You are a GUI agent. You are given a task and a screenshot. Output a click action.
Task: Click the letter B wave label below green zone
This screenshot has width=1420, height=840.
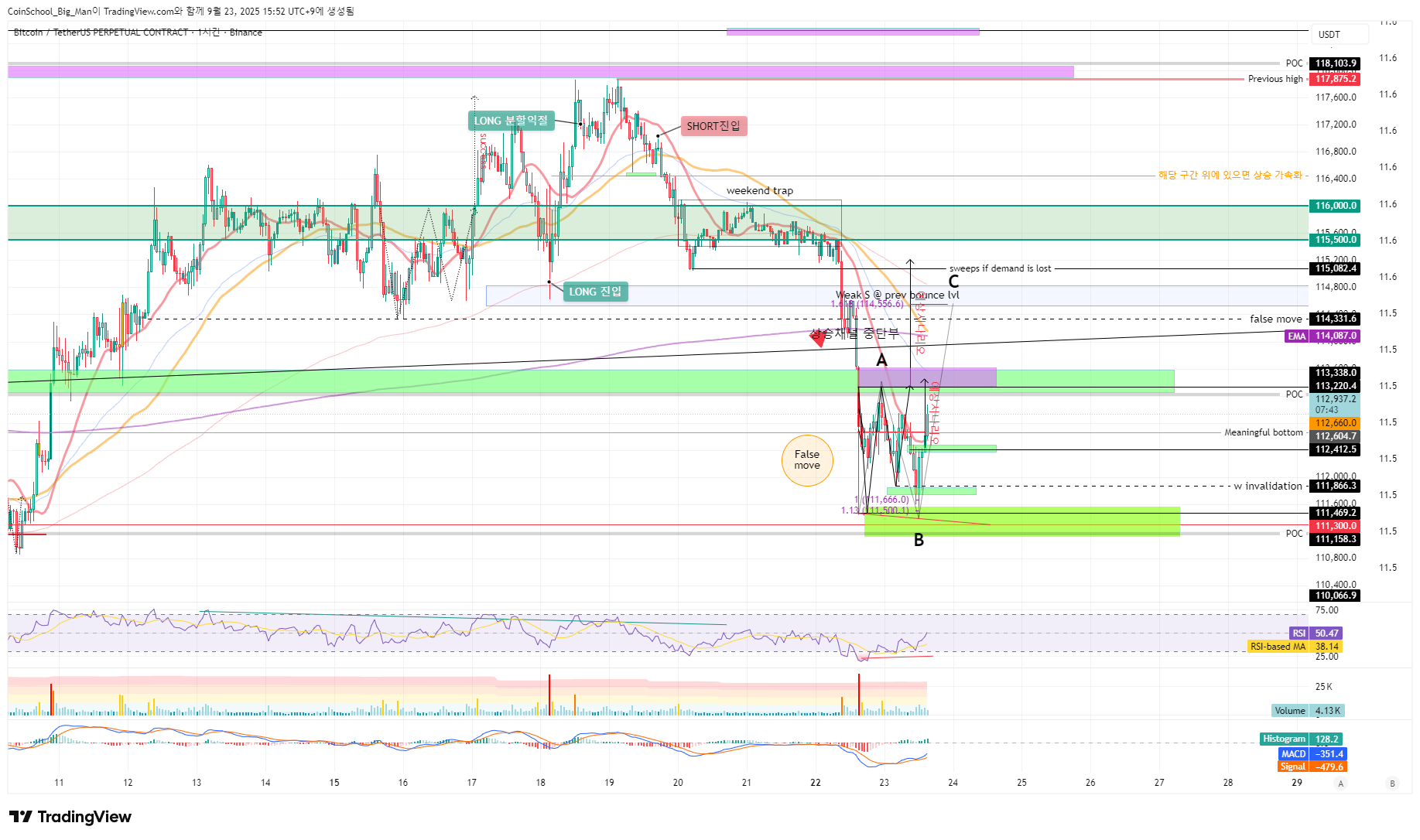pos(919,541)
